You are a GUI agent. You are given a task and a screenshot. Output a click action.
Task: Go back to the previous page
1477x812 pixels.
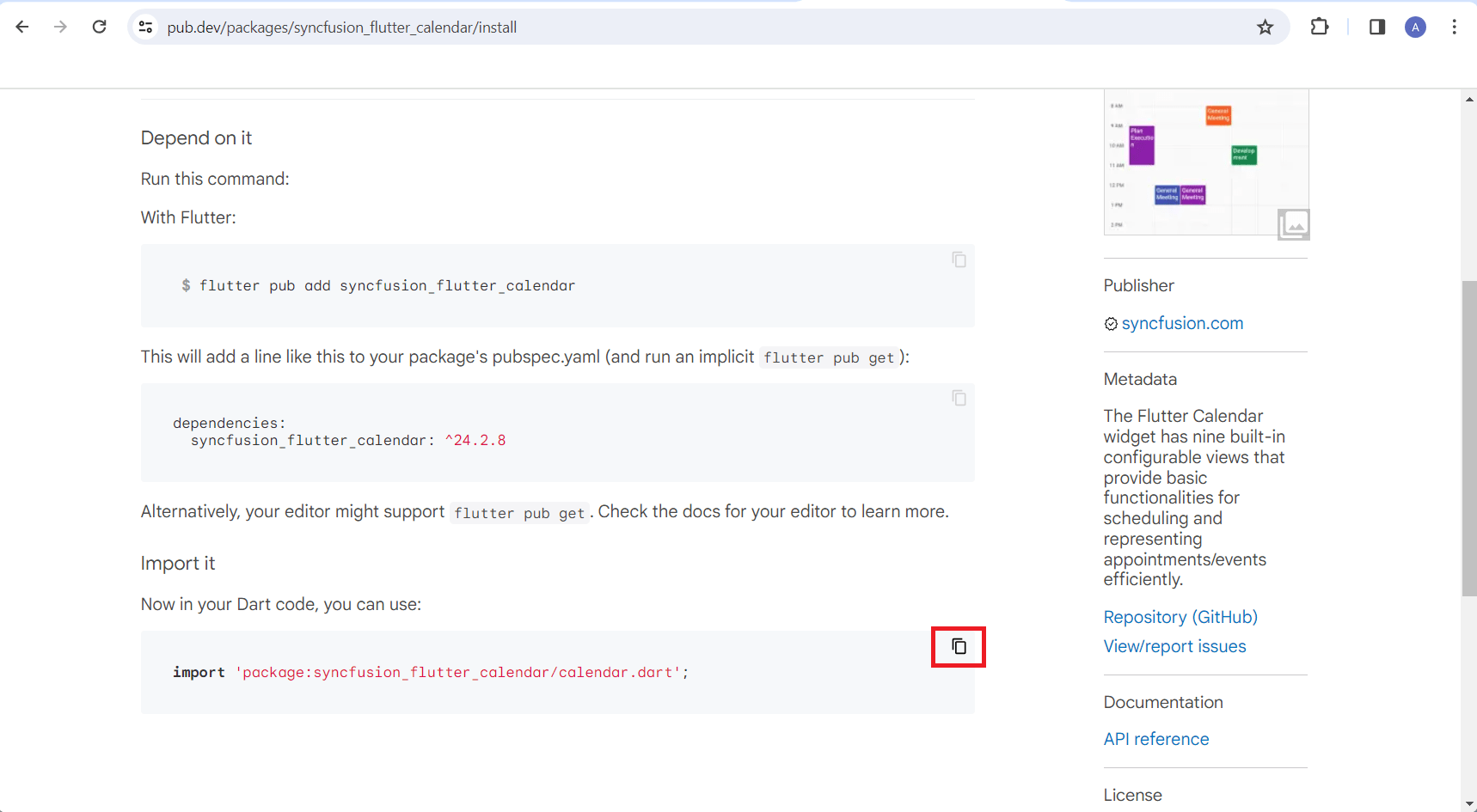click(x=22, y=27)
